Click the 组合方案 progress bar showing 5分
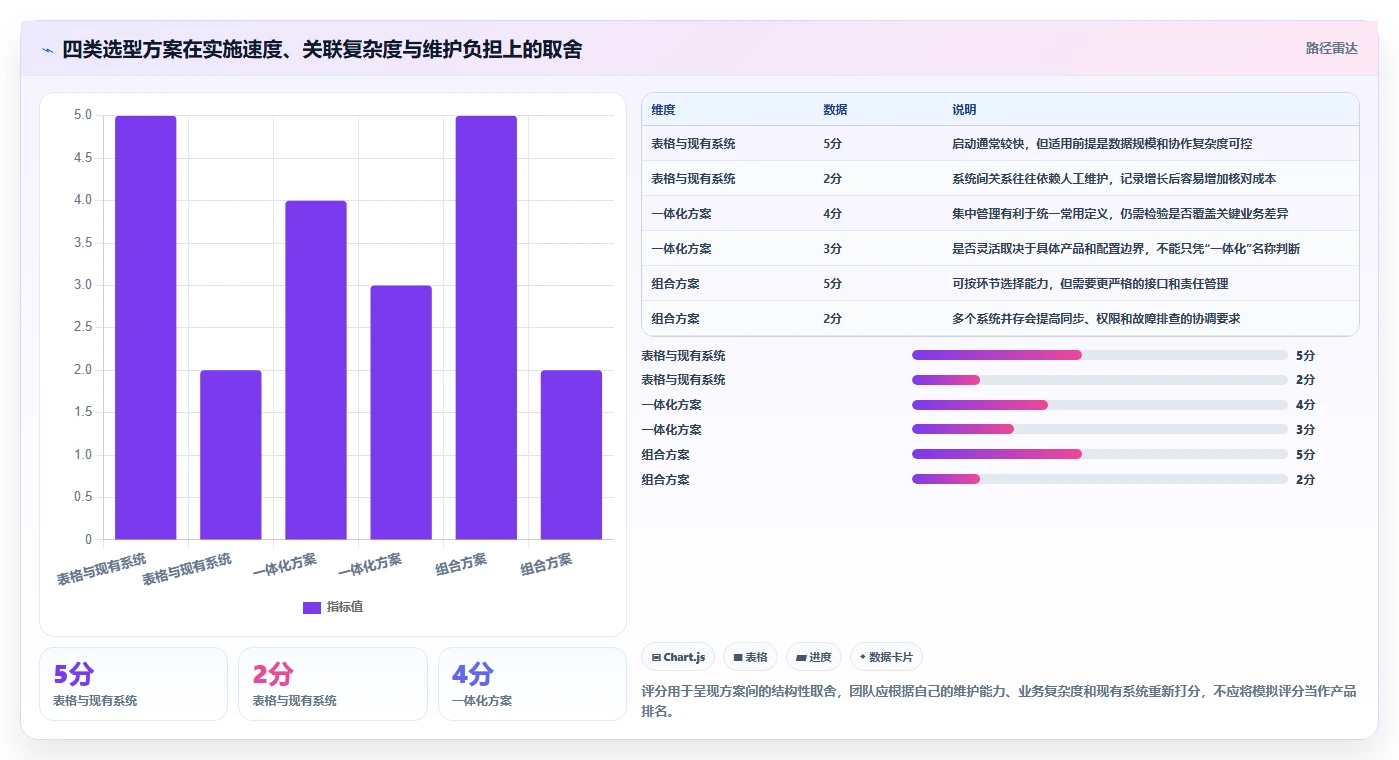 point(1099,454)
